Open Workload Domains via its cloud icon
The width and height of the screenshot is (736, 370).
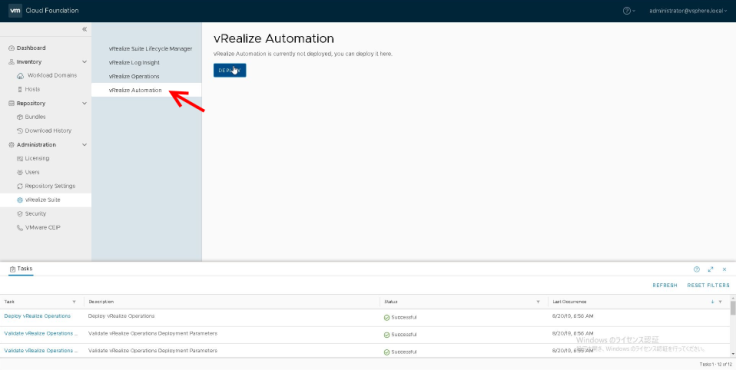pyautogui.click(x=20, y=76)
